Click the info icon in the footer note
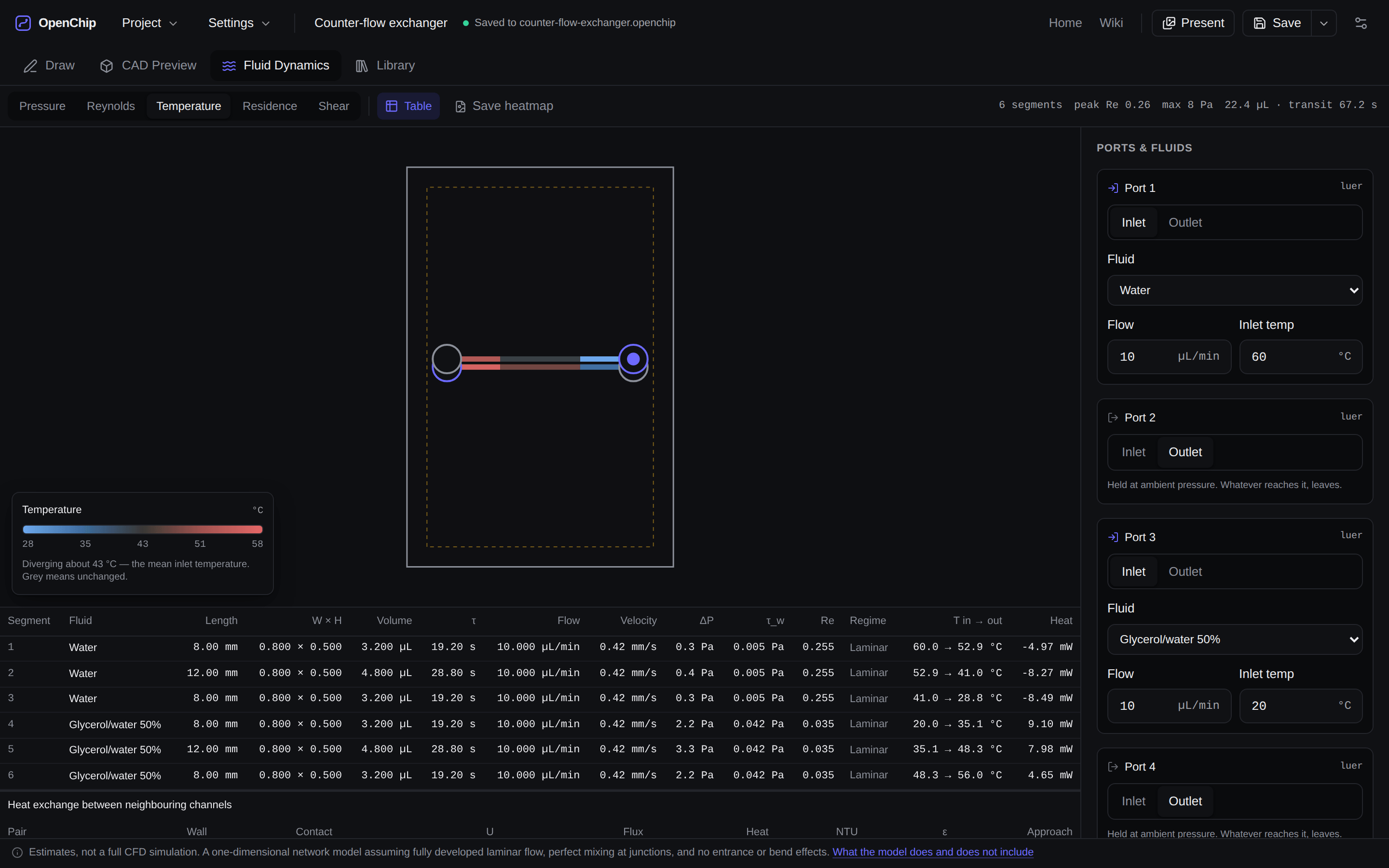1389x868 pixels. pos(17,853)
